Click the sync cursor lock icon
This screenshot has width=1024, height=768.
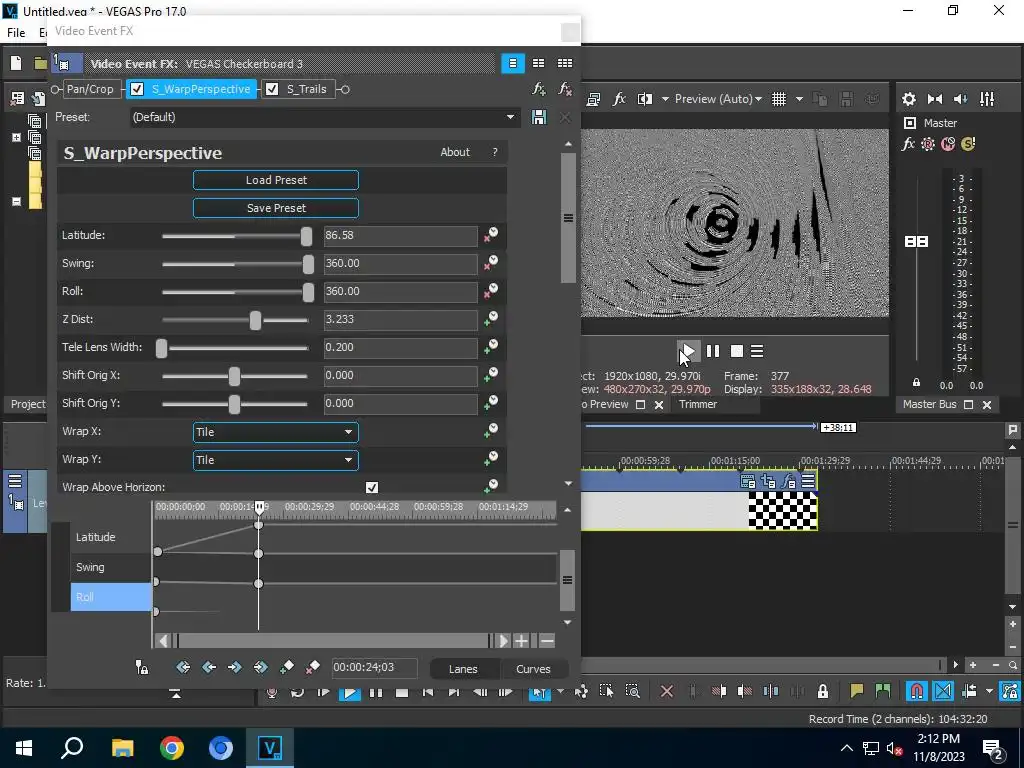tap(142, 667)
